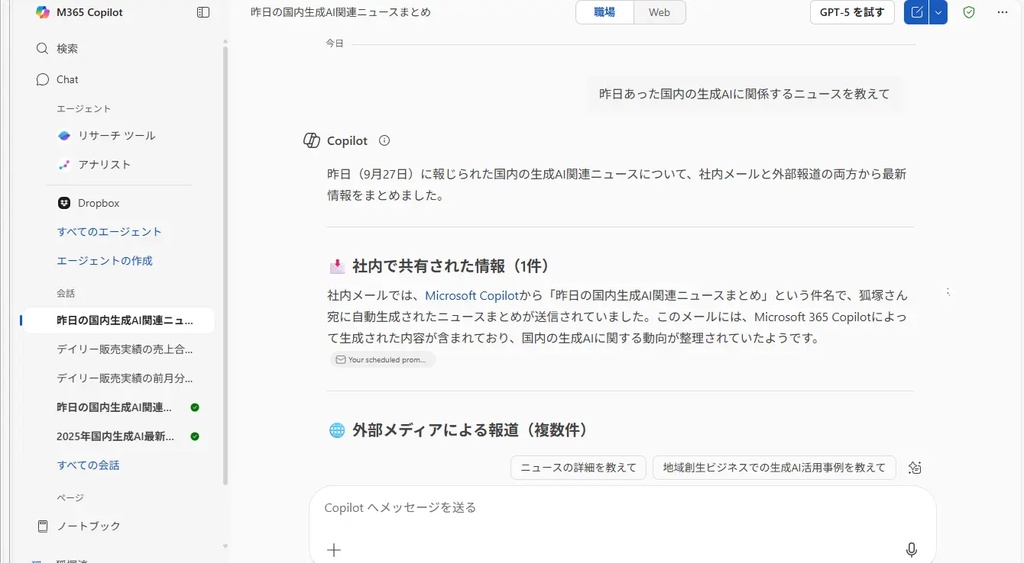1024x563 pixels.
Task: Click the search magnifier icon in sidebar
Action: tap(42, 48)
